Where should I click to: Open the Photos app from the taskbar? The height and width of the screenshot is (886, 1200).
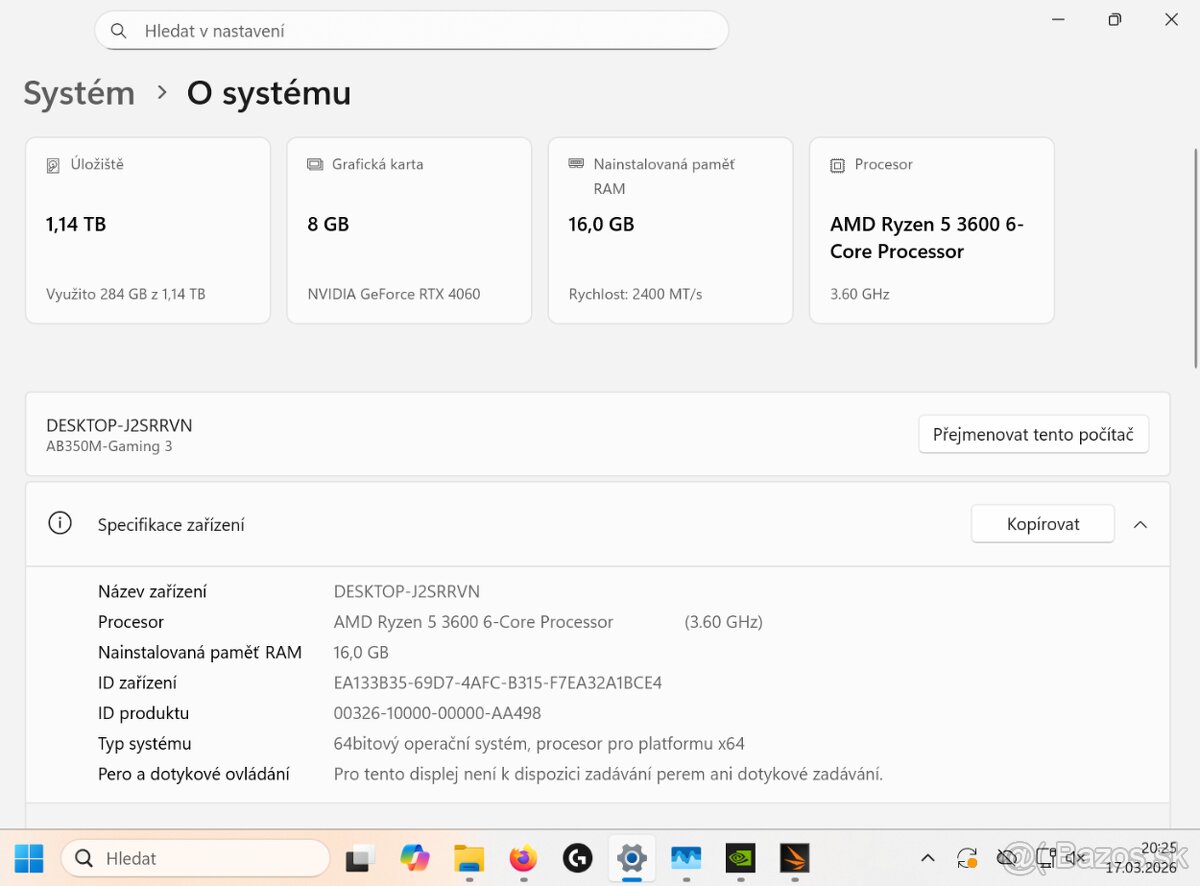(x=686, y=858)
